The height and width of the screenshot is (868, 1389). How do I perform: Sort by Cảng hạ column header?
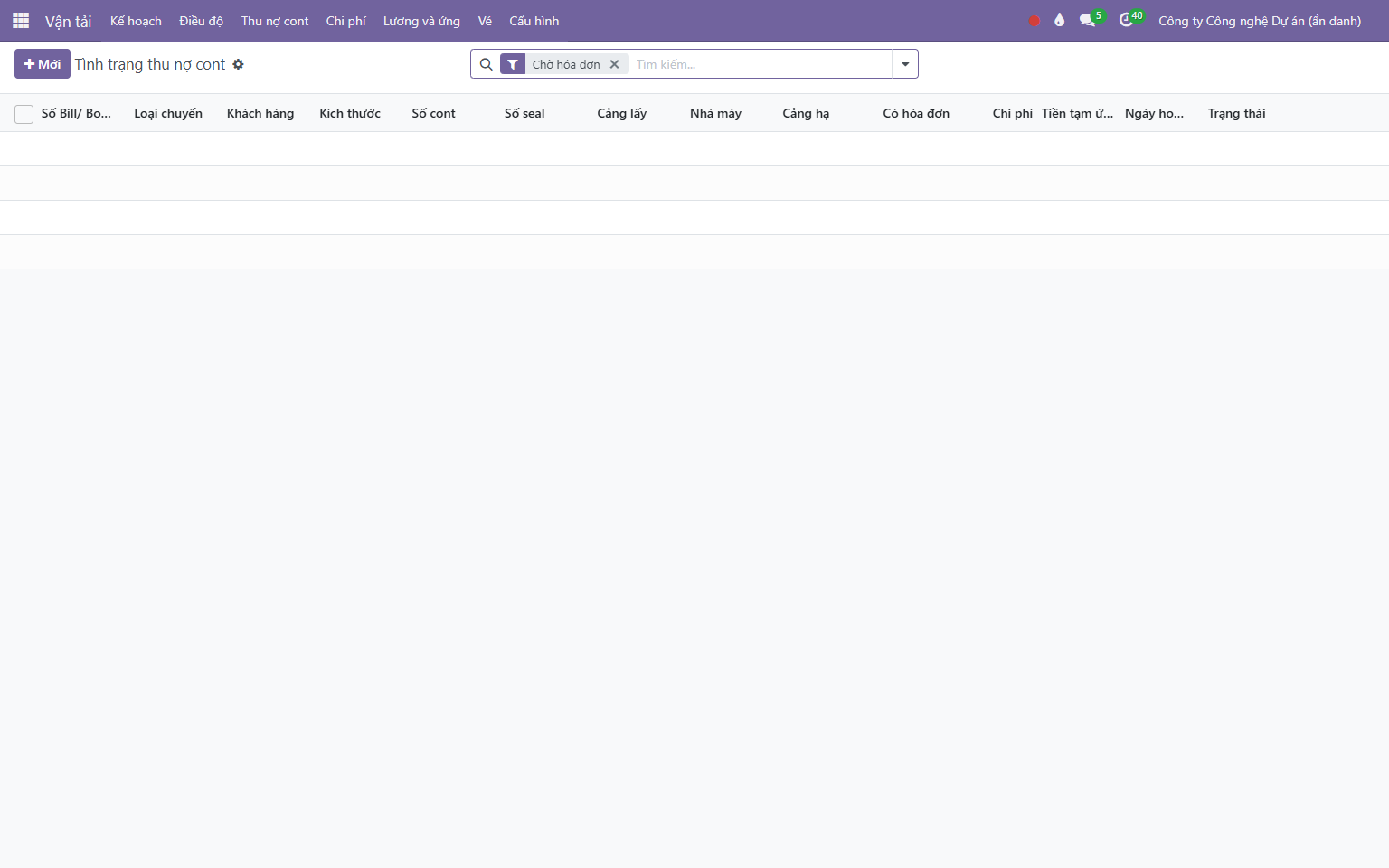(x=806, y=113)
